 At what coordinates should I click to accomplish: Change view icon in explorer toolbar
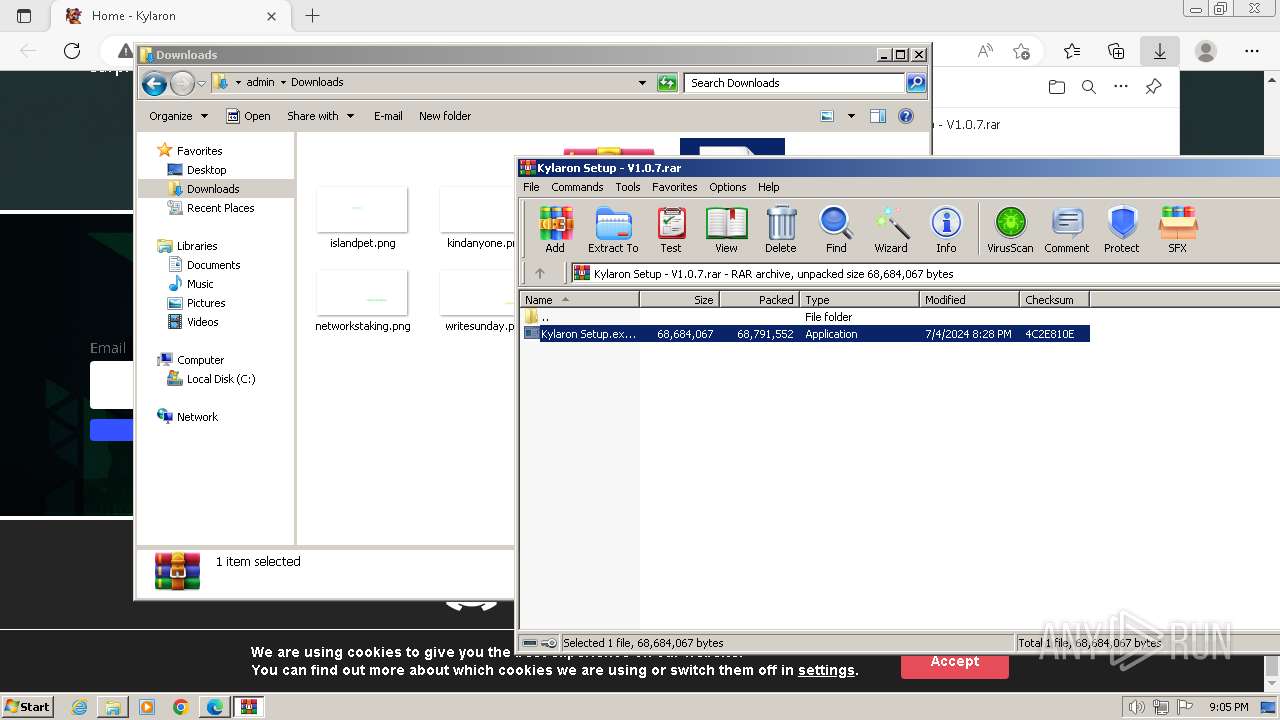pyautogui.click(x=827, y=116)
